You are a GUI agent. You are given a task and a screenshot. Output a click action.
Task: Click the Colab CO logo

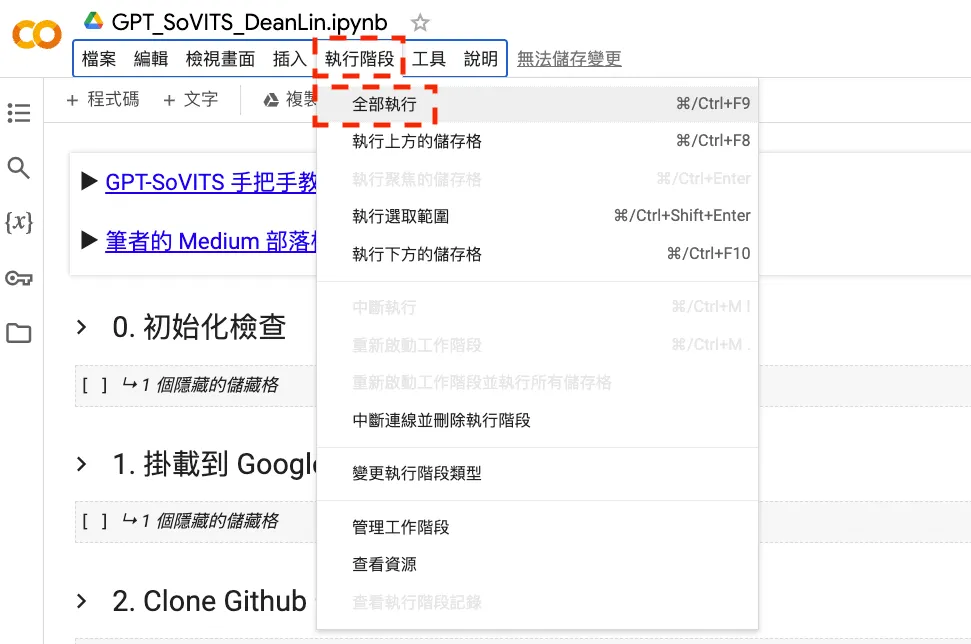pyautogui.click(x=37, y=35)
